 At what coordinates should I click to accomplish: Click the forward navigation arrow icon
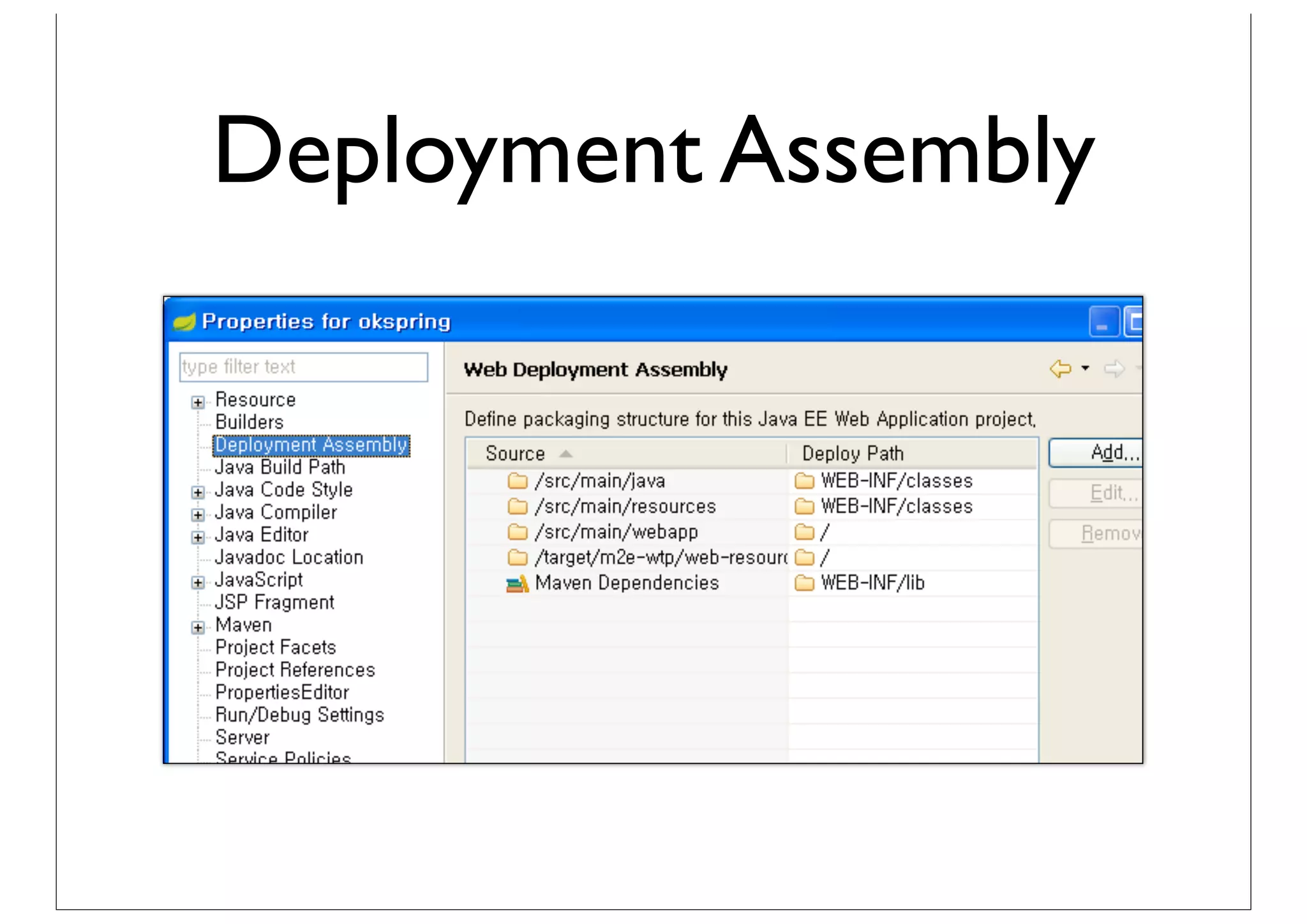1114,368
